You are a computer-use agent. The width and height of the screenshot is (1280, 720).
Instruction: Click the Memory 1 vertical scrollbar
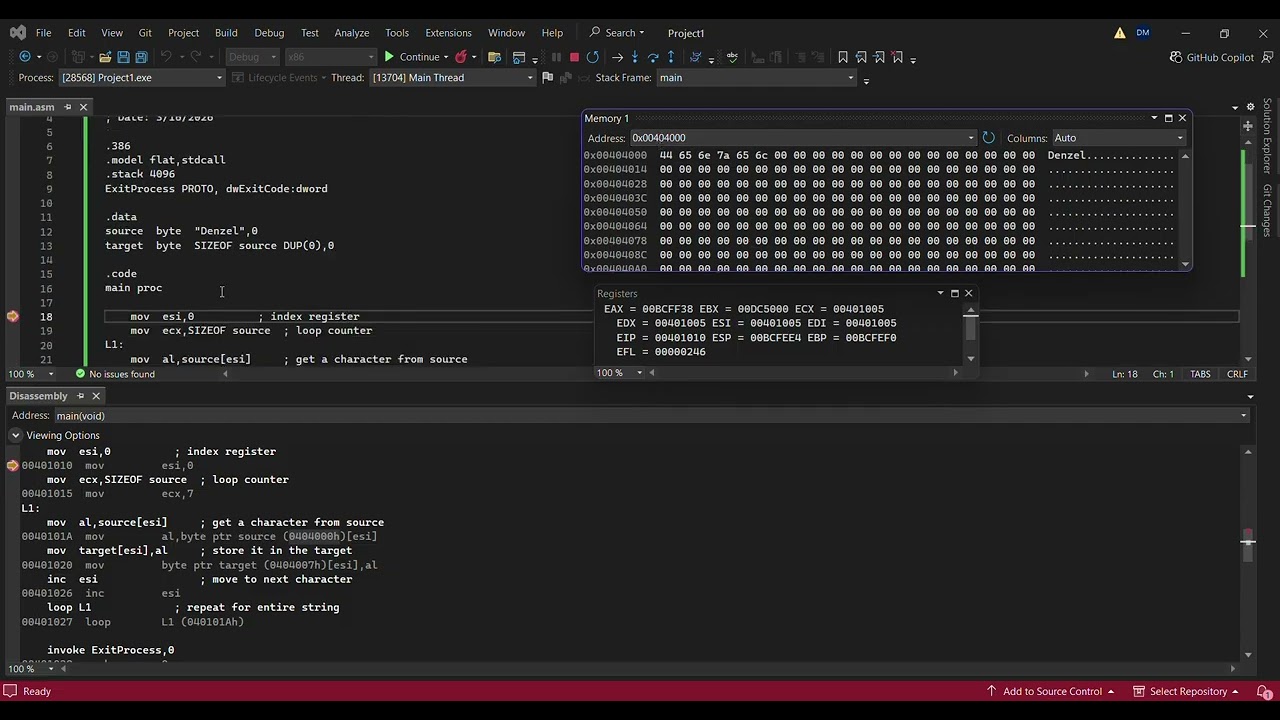[1185, 210]
